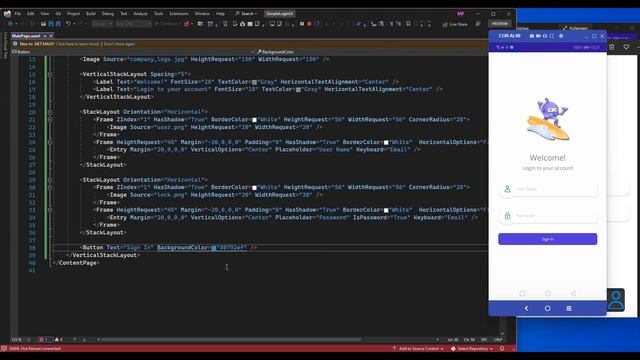Click the Sign In button in emulator
Screen dimensions: 640x360
[548, 239]
